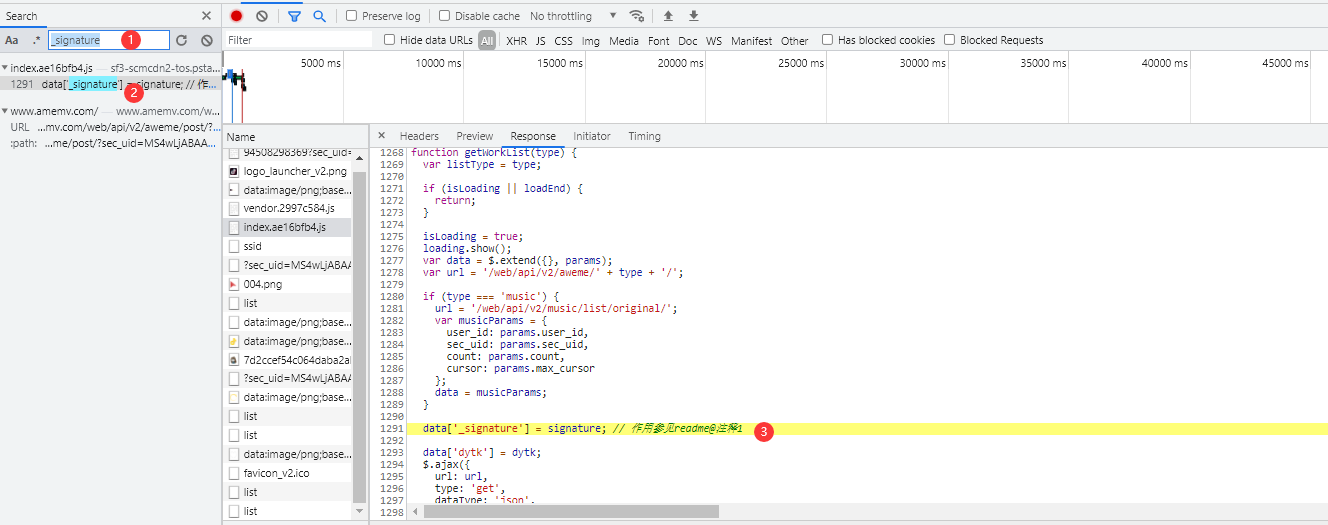Toggle regular expression (.*) search option
The image size is (1328, 525).
[x=37, y=40]
